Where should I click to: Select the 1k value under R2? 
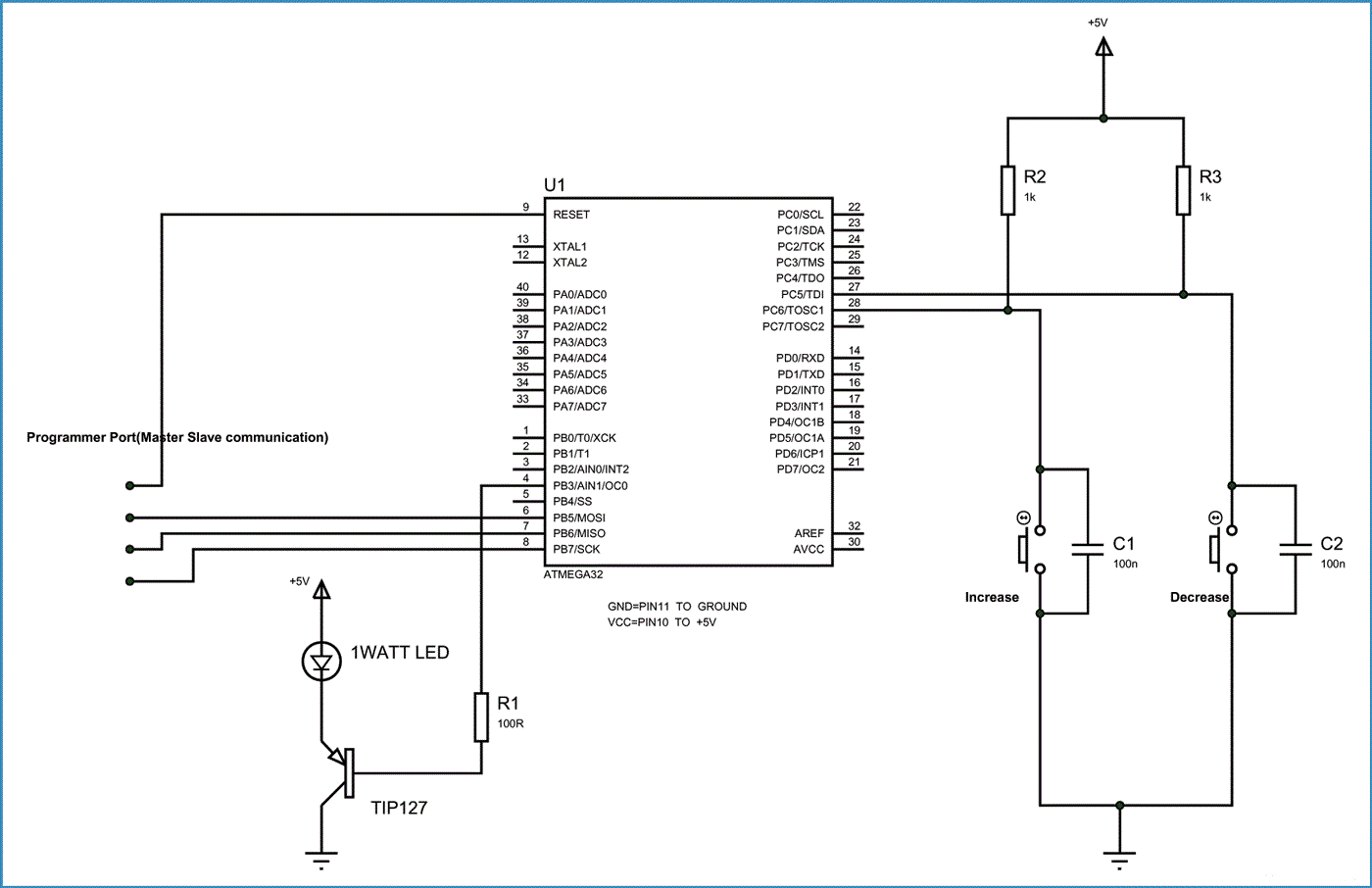point(1030,198)
